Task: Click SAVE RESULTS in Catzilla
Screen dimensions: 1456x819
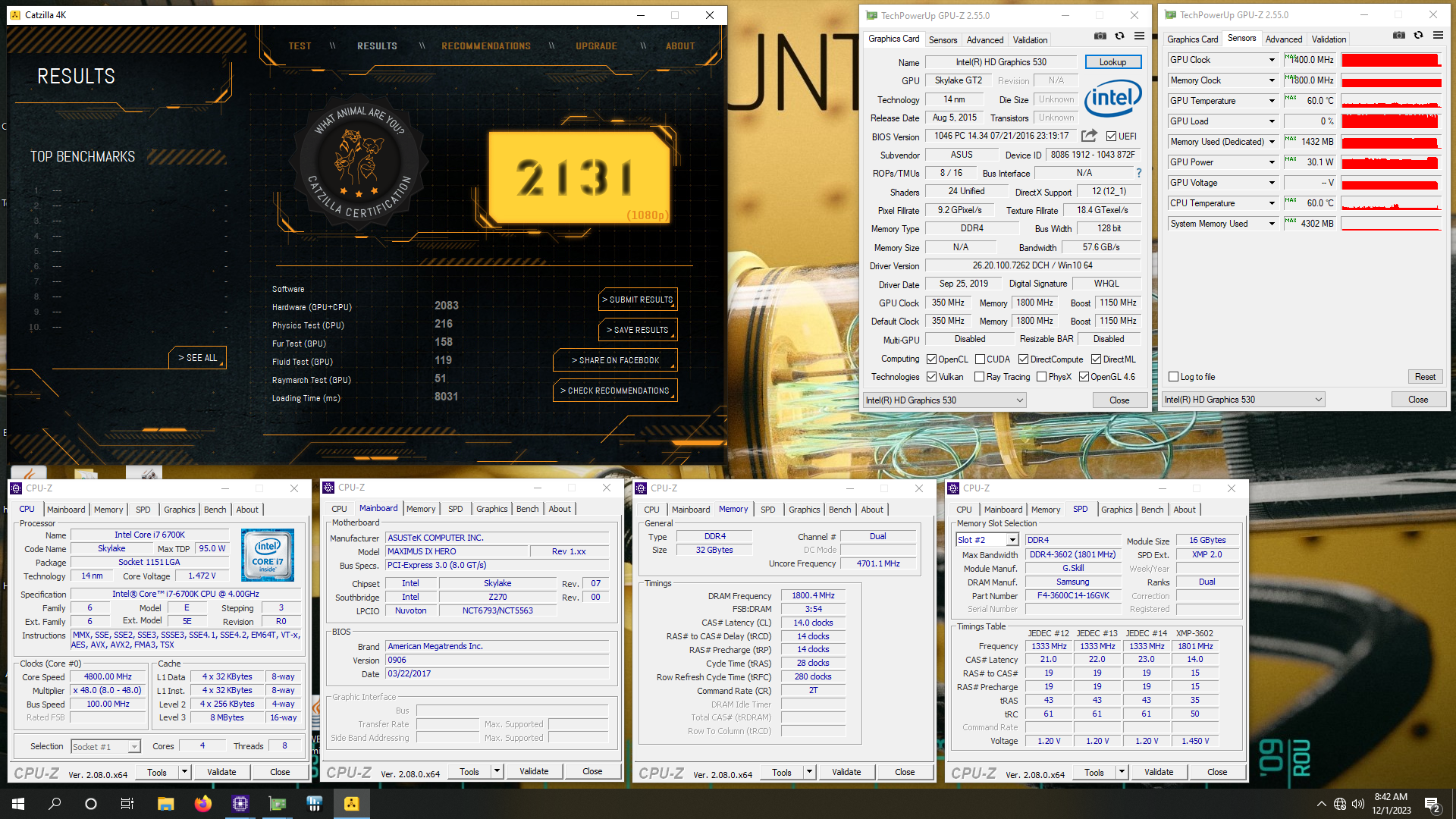Action: [x=638, y=330]
